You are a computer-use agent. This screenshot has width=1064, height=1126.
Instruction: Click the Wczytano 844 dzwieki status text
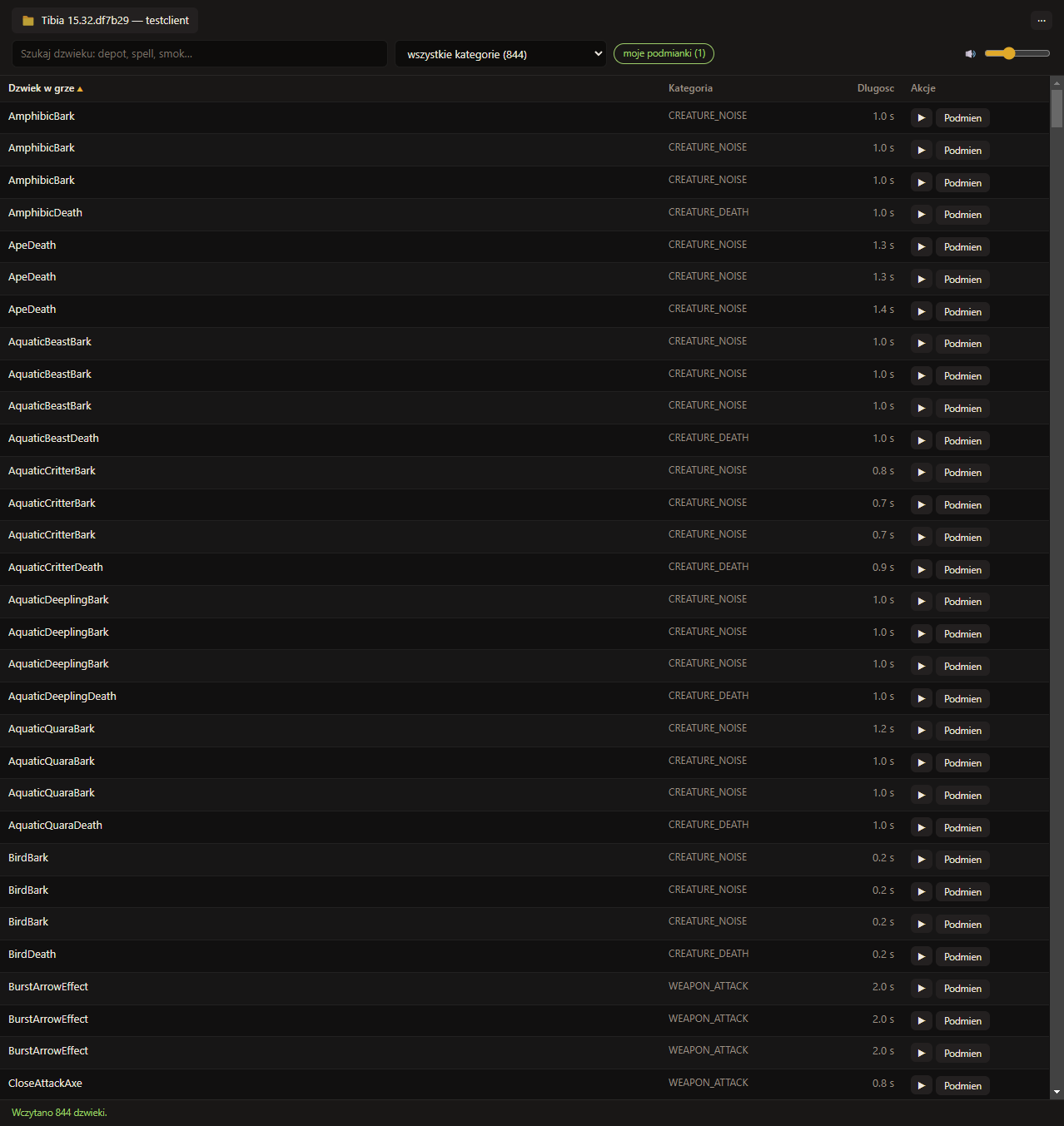tap(59, 1113)
